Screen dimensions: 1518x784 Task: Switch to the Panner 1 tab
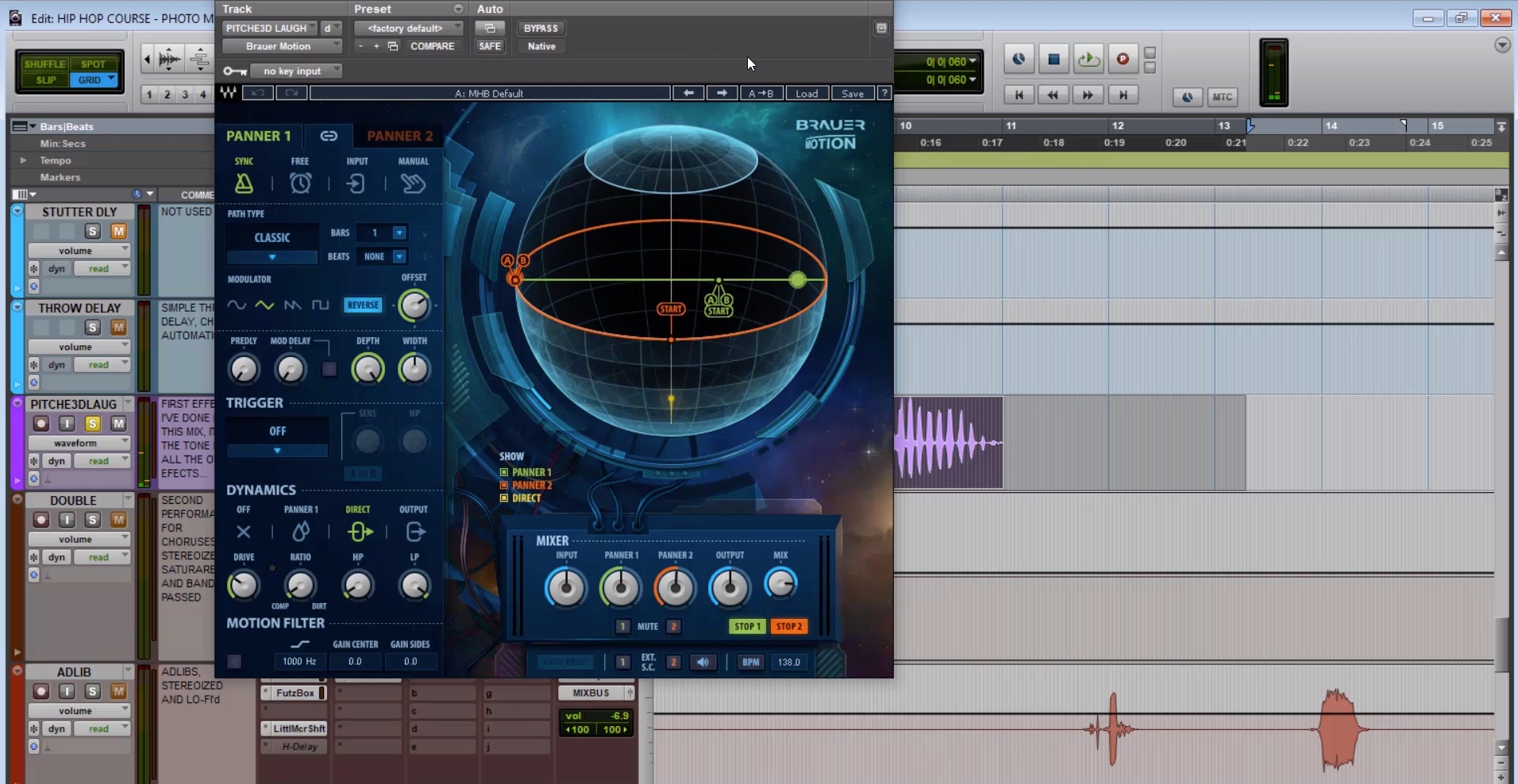(x=259, y=136)
